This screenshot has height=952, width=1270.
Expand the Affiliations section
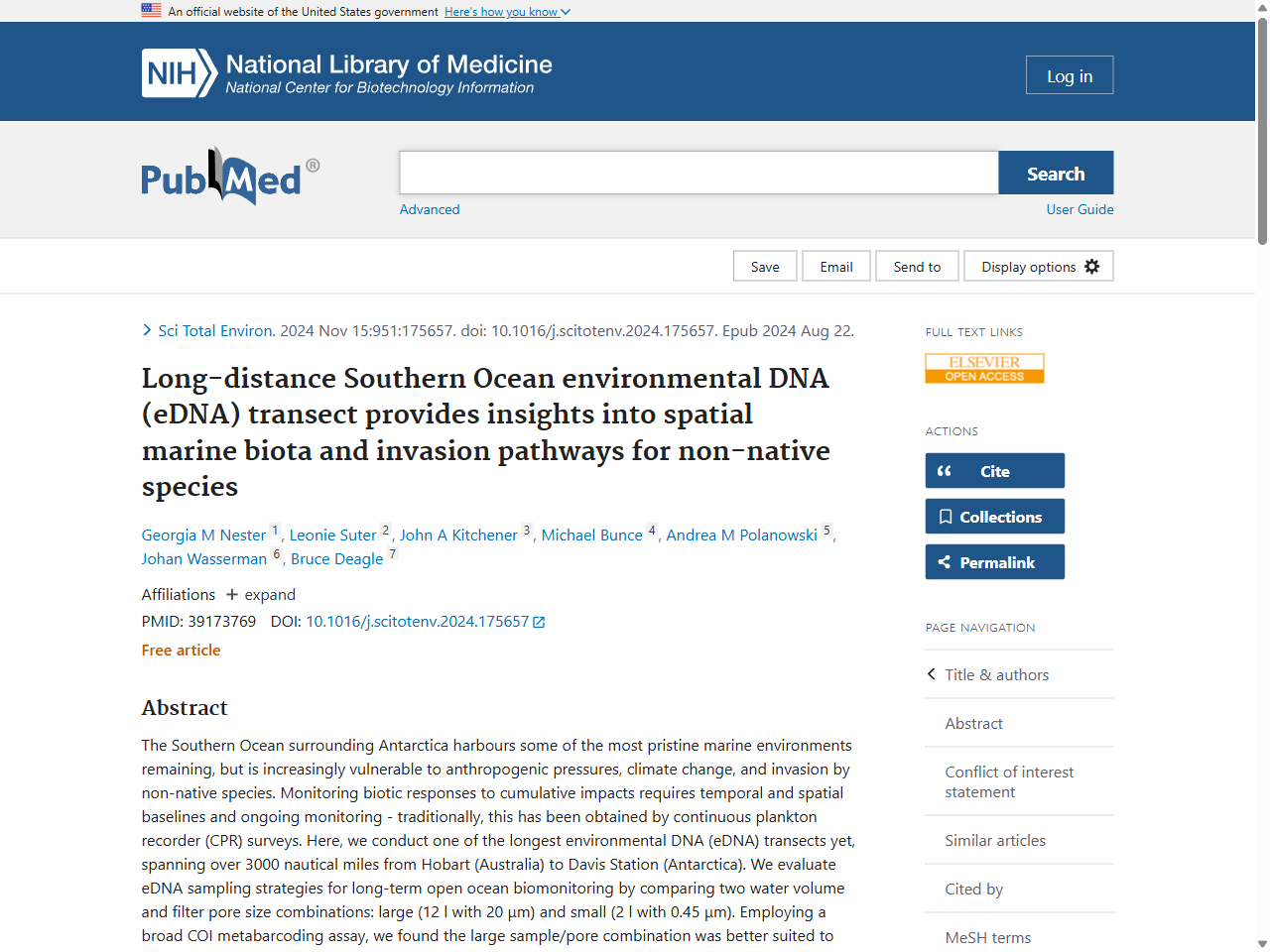261,595
